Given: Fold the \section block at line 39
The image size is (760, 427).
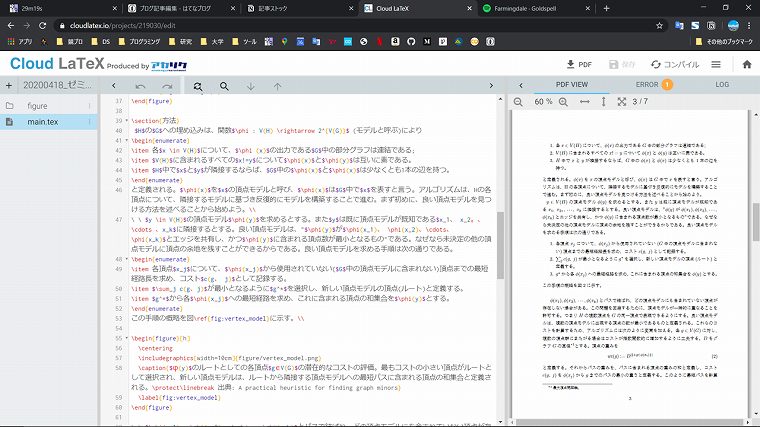Looking at the screenshot, I should (x=127, y=120).
